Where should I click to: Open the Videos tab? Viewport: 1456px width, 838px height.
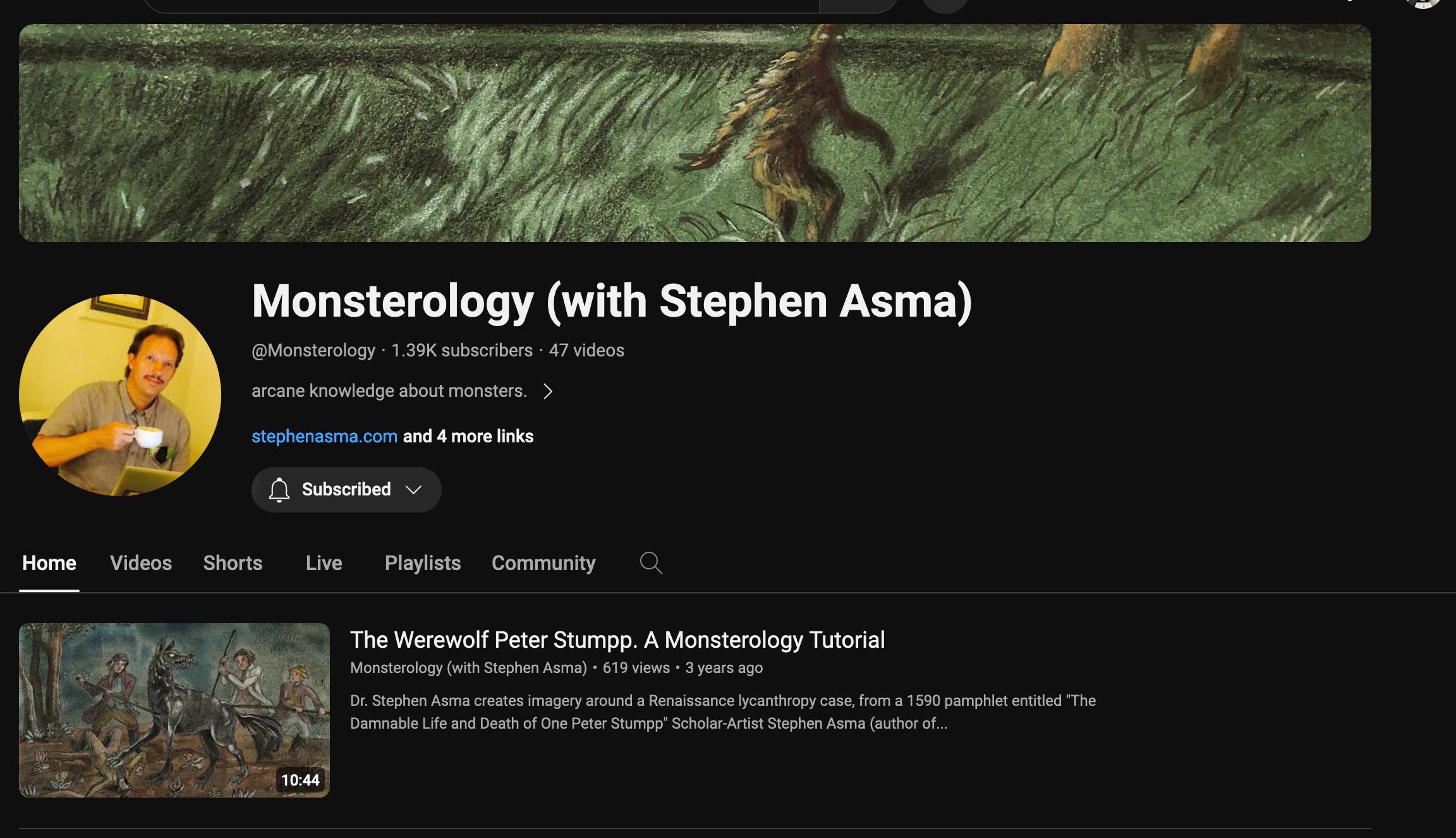click(141, 563)
